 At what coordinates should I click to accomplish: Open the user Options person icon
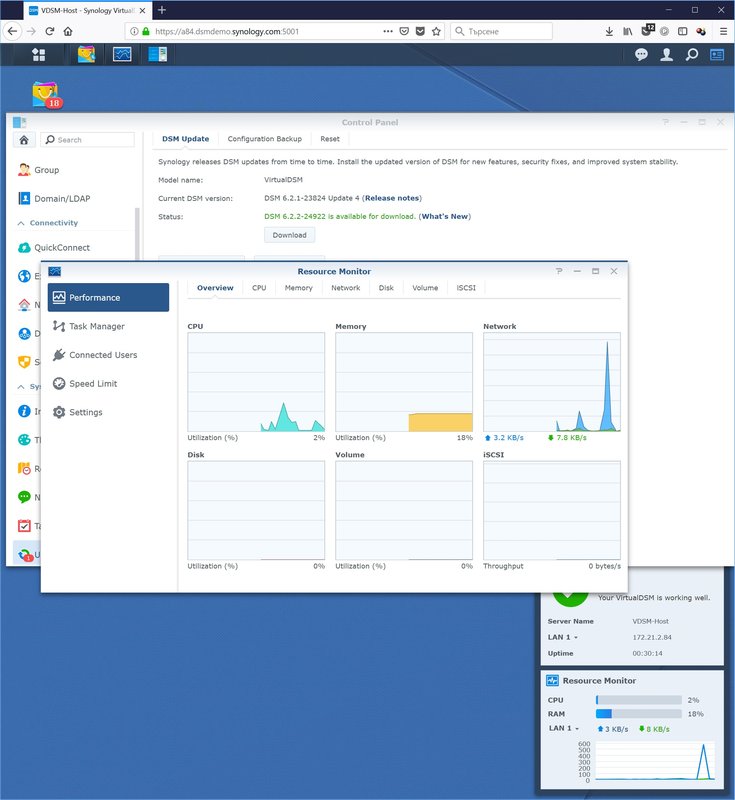point(666,54)
